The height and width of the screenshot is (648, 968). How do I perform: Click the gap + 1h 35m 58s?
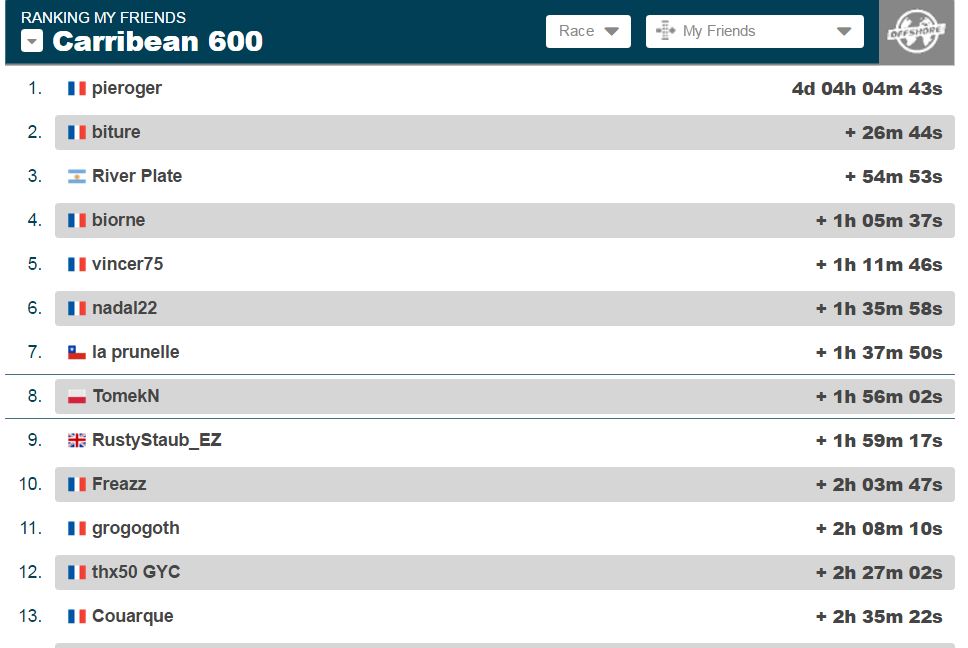coord(879,309)
